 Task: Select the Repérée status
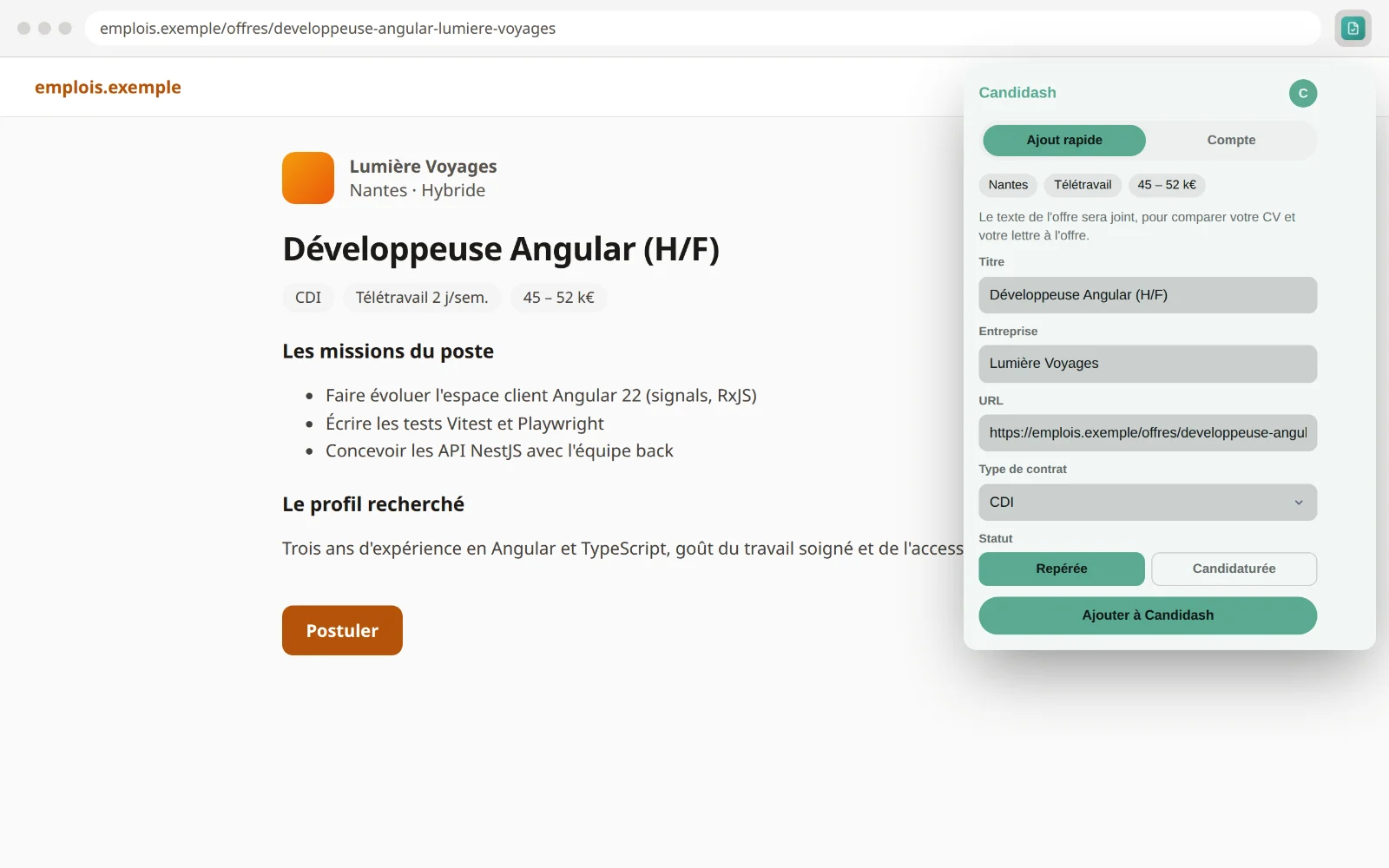[1061, 569]
